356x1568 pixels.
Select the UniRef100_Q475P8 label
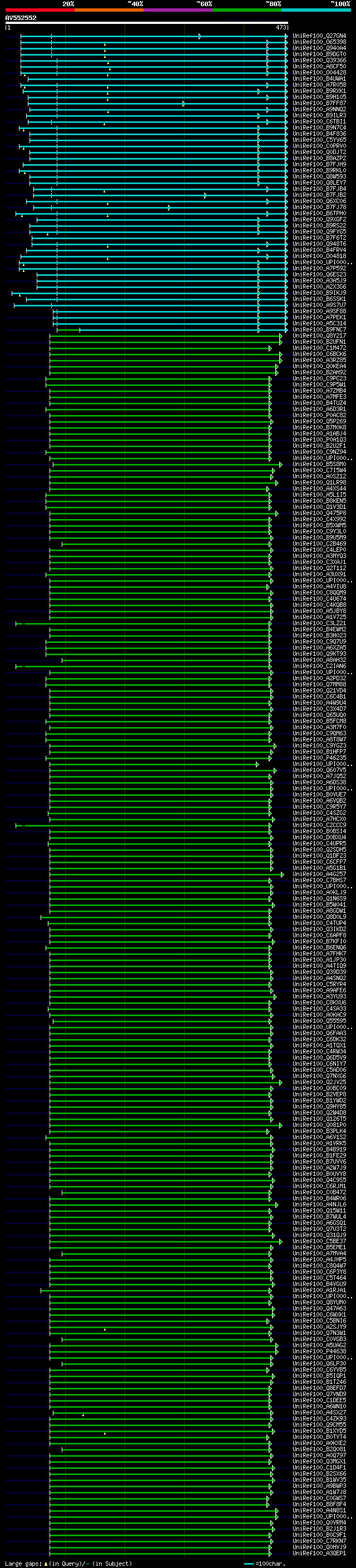319,513
